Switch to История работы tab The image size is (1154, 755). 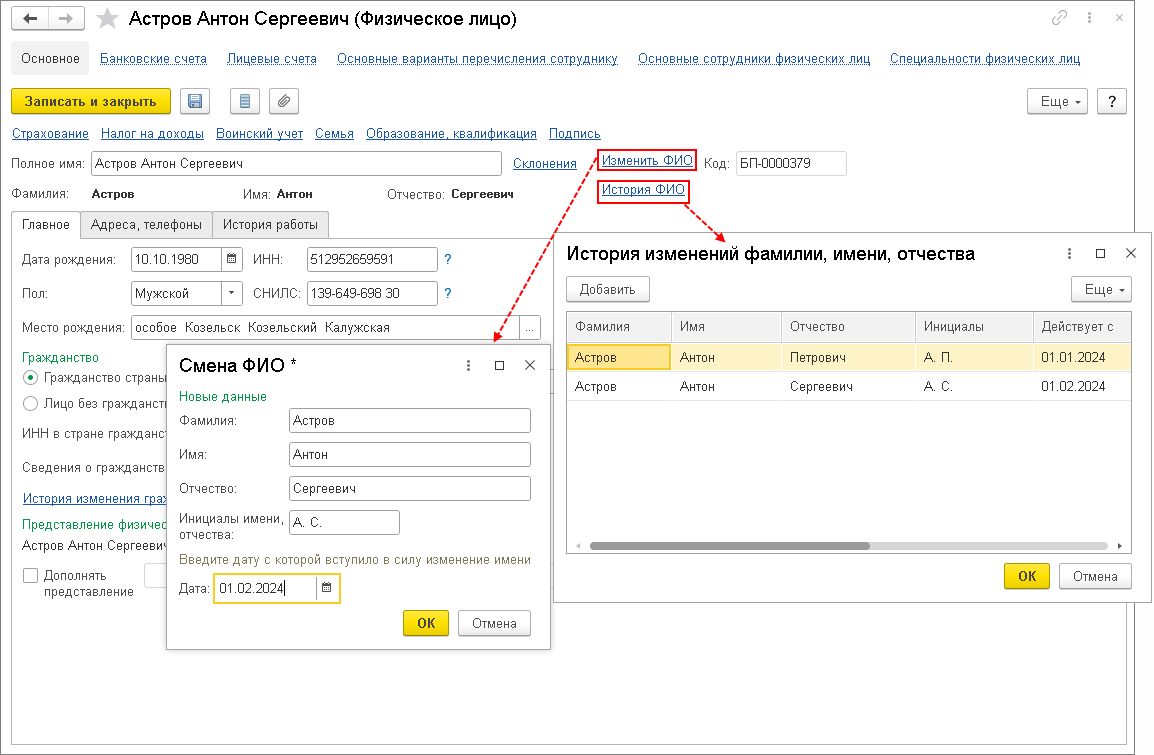click(x=270, y=224)
